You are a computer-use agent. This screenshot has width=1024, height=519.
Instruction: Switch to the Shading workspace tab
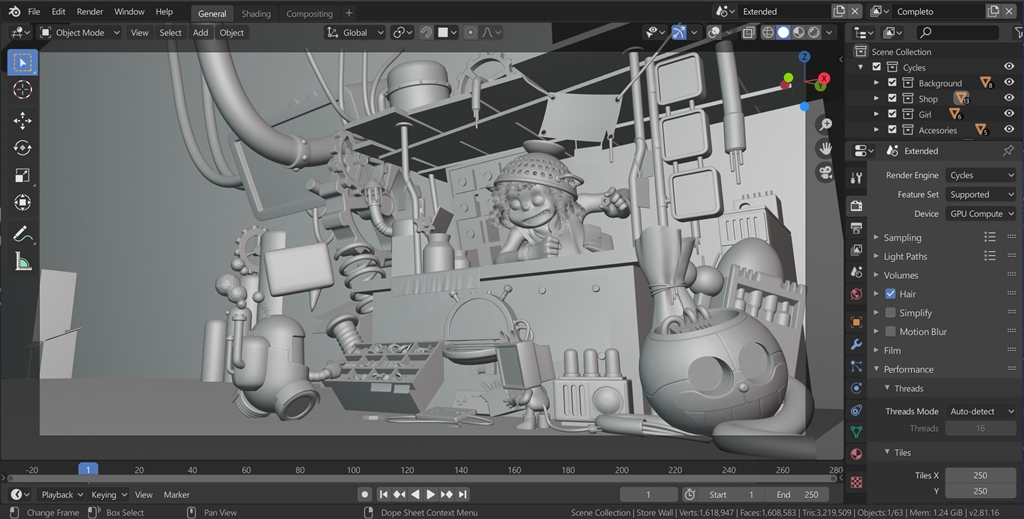point(256,14)
